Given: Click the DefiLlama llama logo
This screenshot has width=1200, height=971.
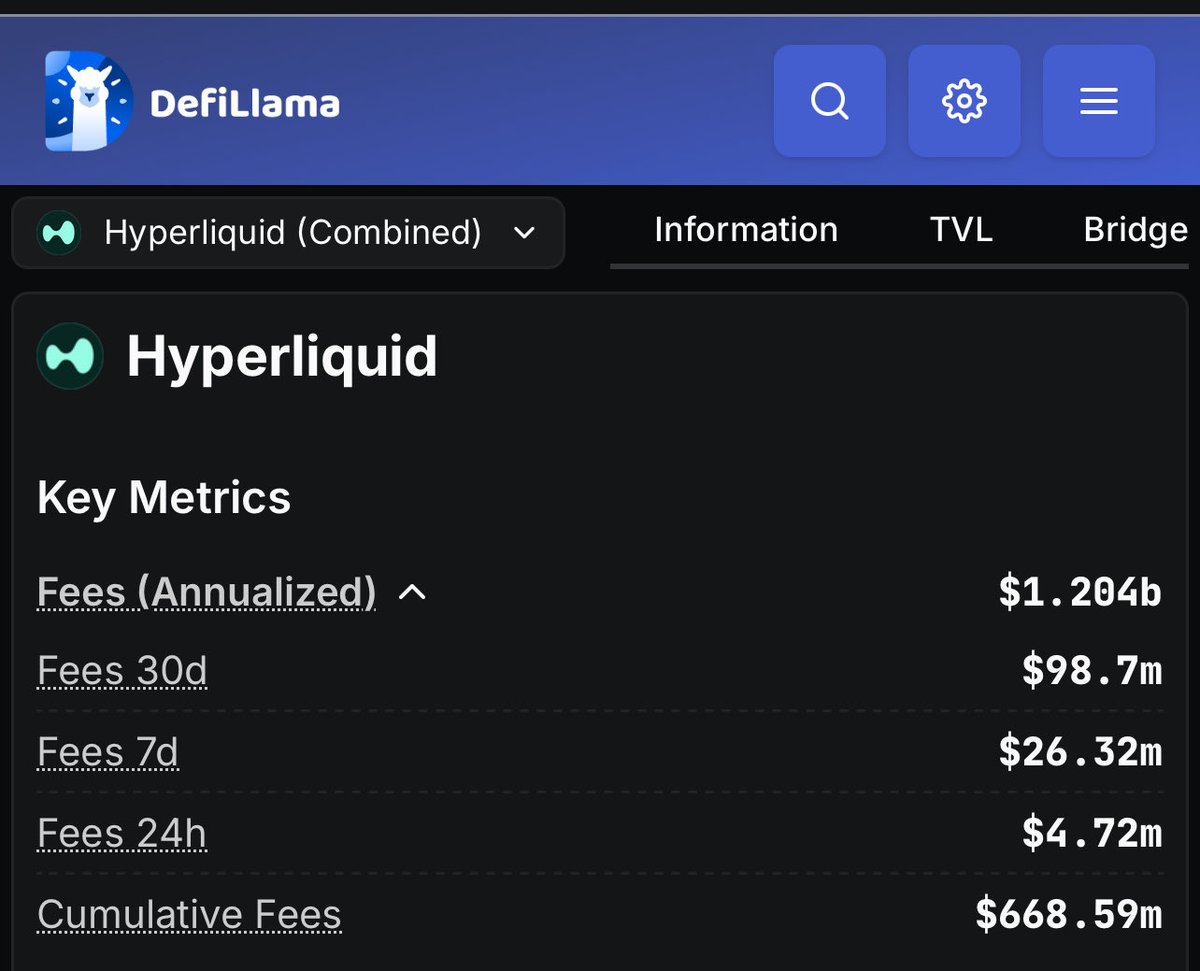Looking at the screenshot, I should coord(89,101).
